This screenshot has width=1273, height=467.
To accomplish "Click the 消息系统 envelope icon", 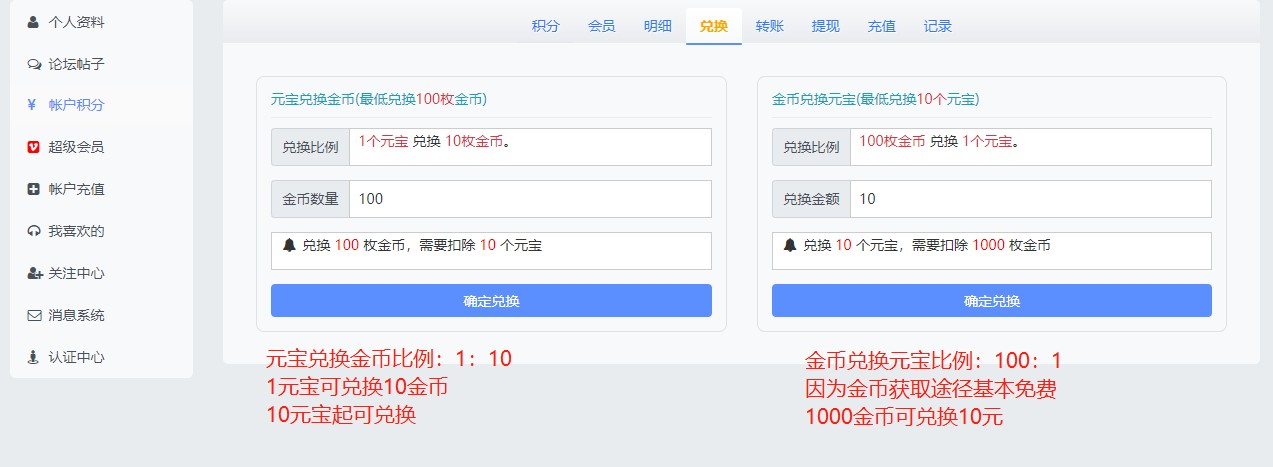I will click(x=34, y=315).
